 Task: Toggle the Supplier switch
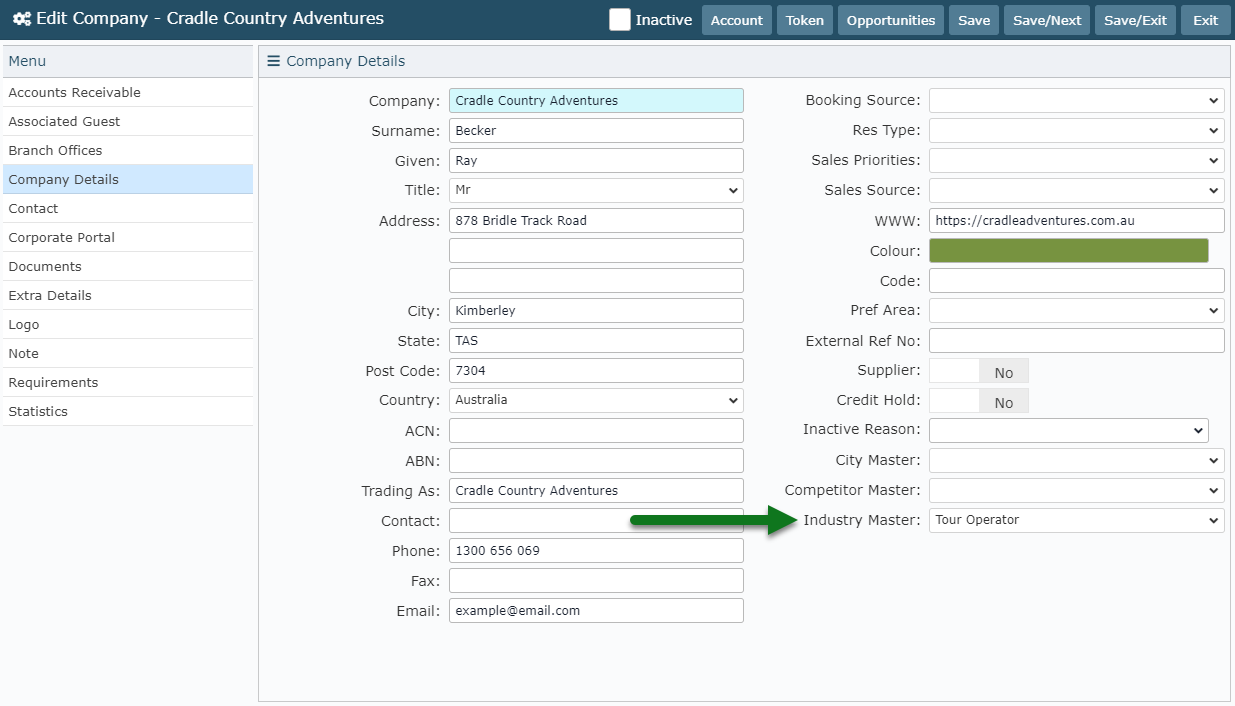(979, 371)
